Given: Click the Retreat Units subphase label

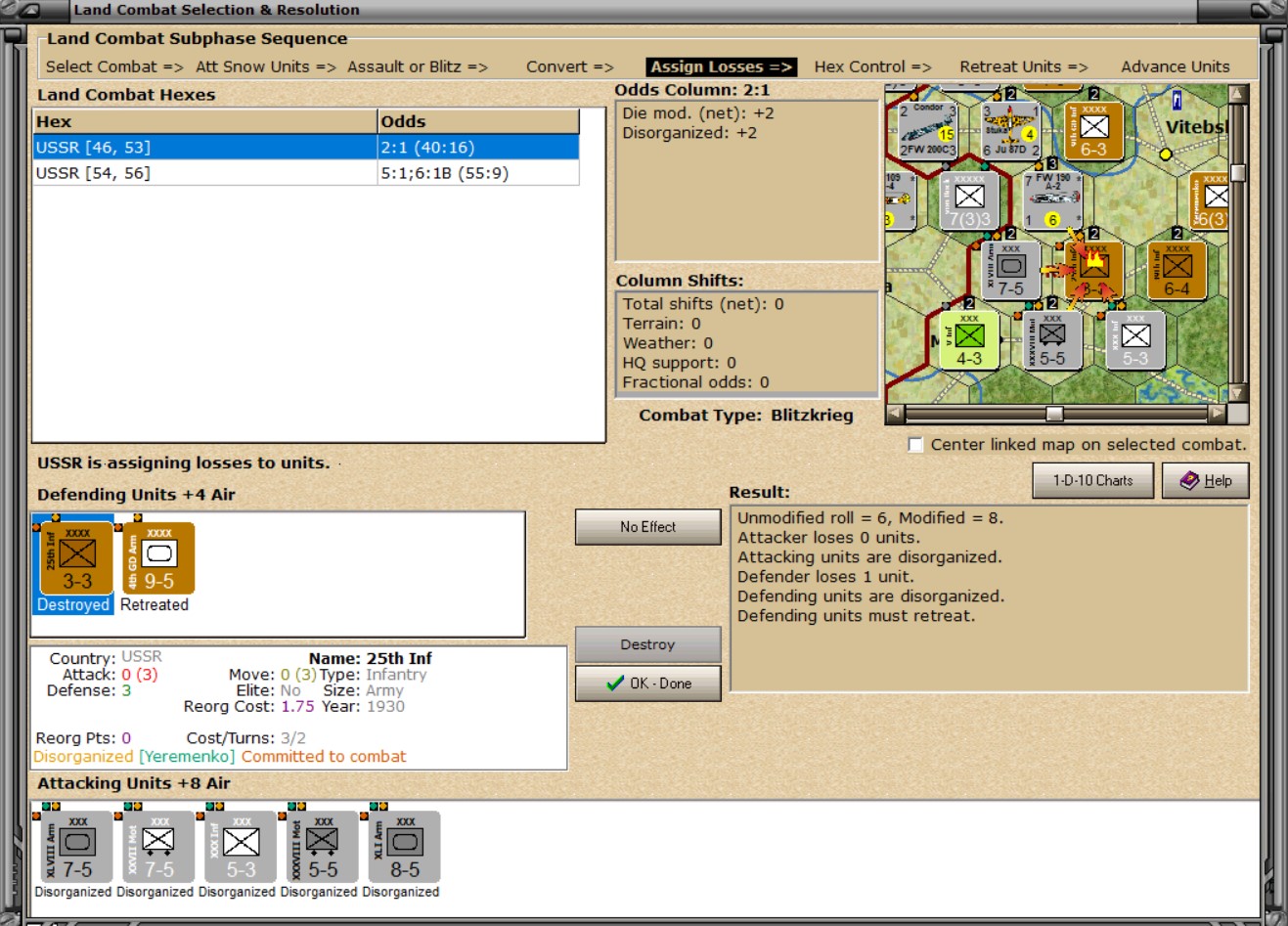Looking at the screenshot, I should tap(1024, 66).
